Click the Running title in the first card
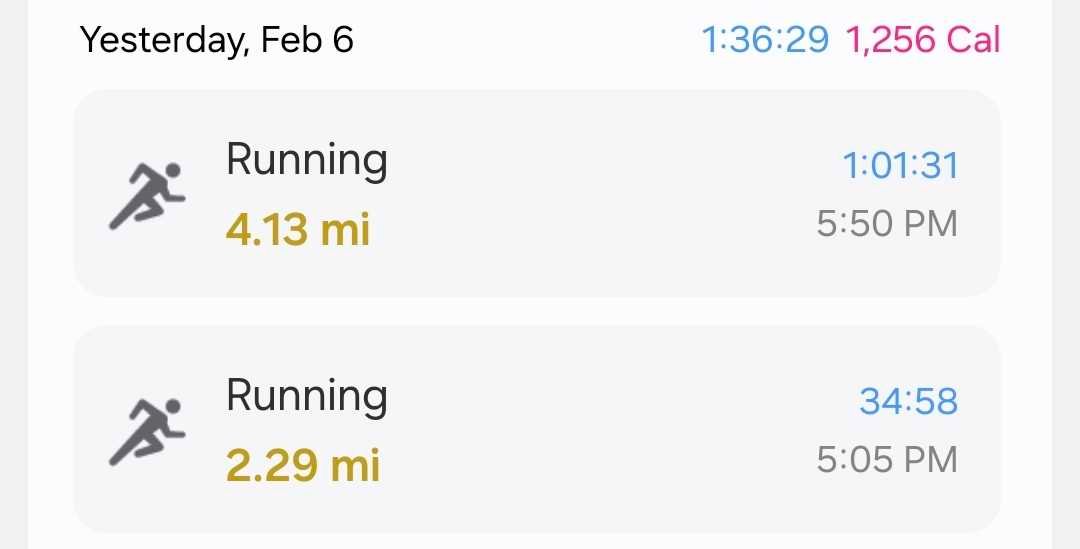This screenshot has height=549, width=1080. pos(307,162)
